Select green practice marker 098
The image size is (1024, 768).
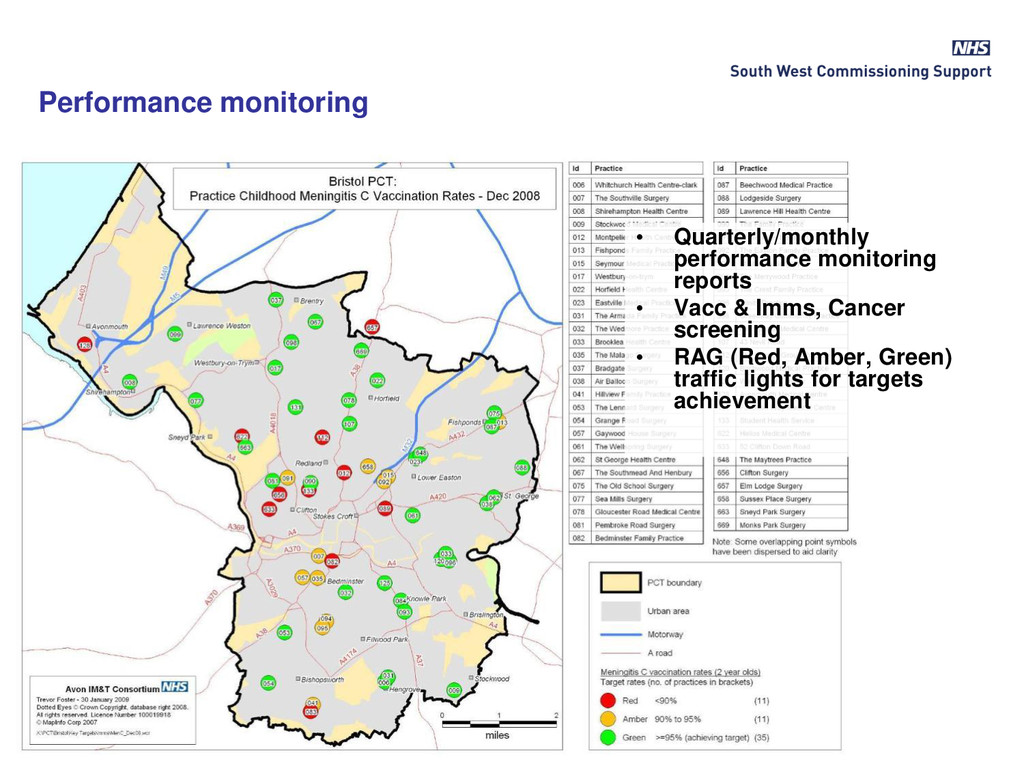[x=292, y=342]
